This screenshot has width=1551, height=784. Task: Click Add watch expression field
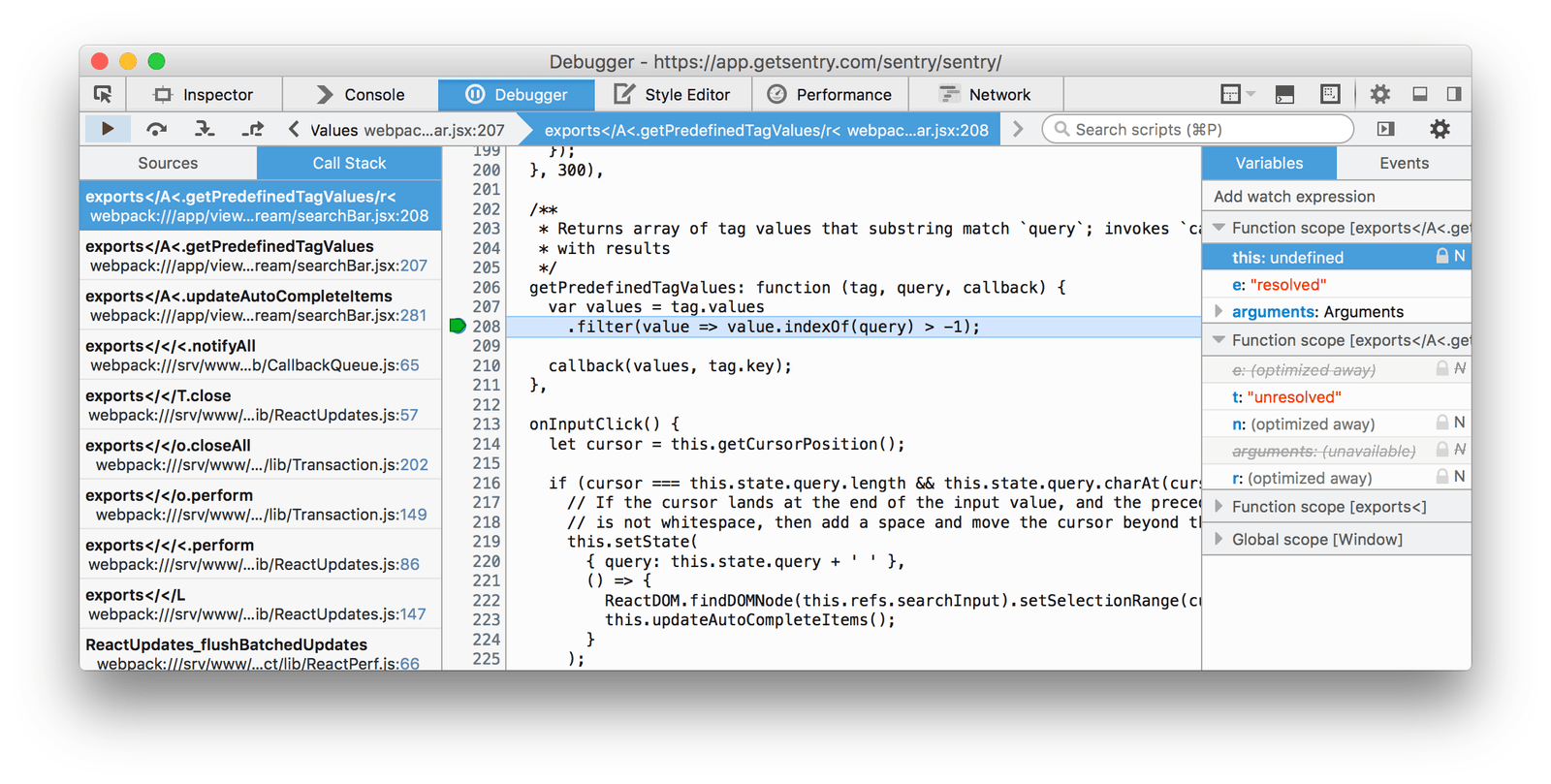tap(1337, 196)
